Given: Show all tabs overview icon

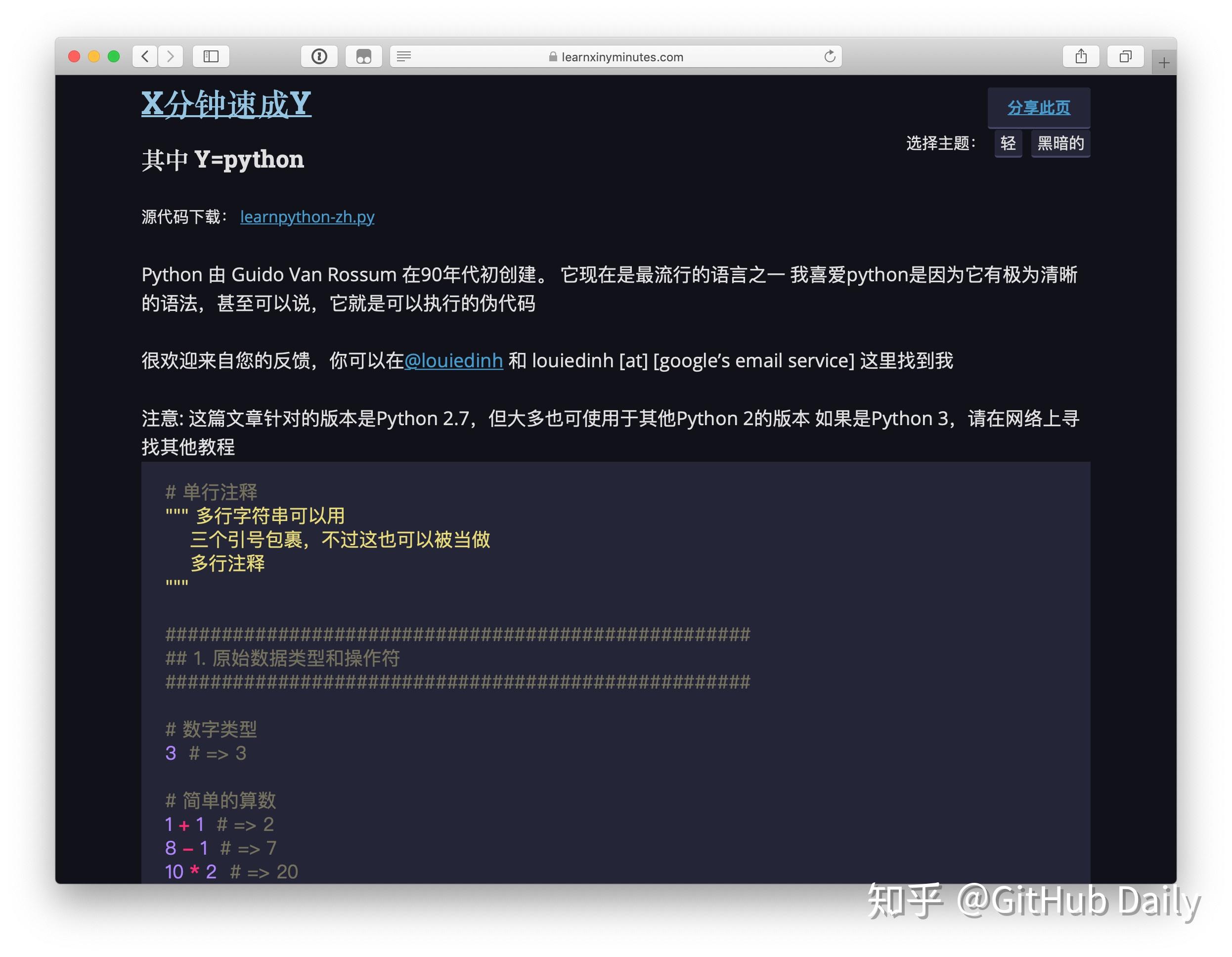Looking at the screenshot, I should click(1125, 56).
